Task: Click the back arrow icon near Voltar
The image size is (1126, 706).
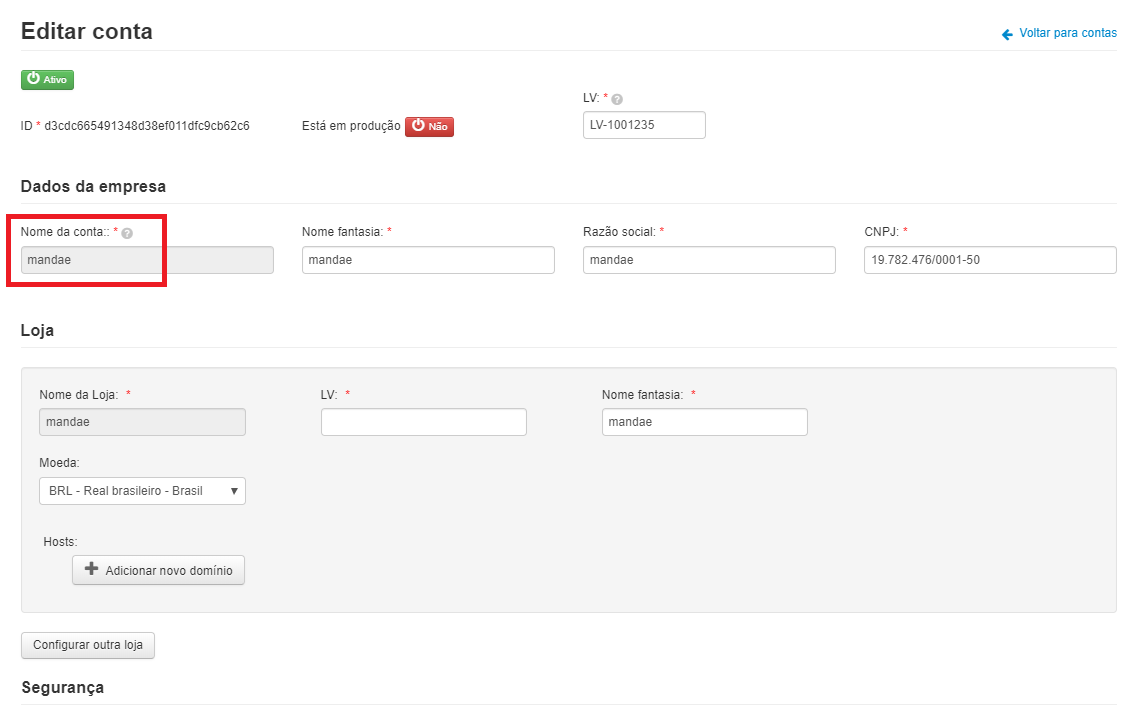Action: [x=1007, y=34]
